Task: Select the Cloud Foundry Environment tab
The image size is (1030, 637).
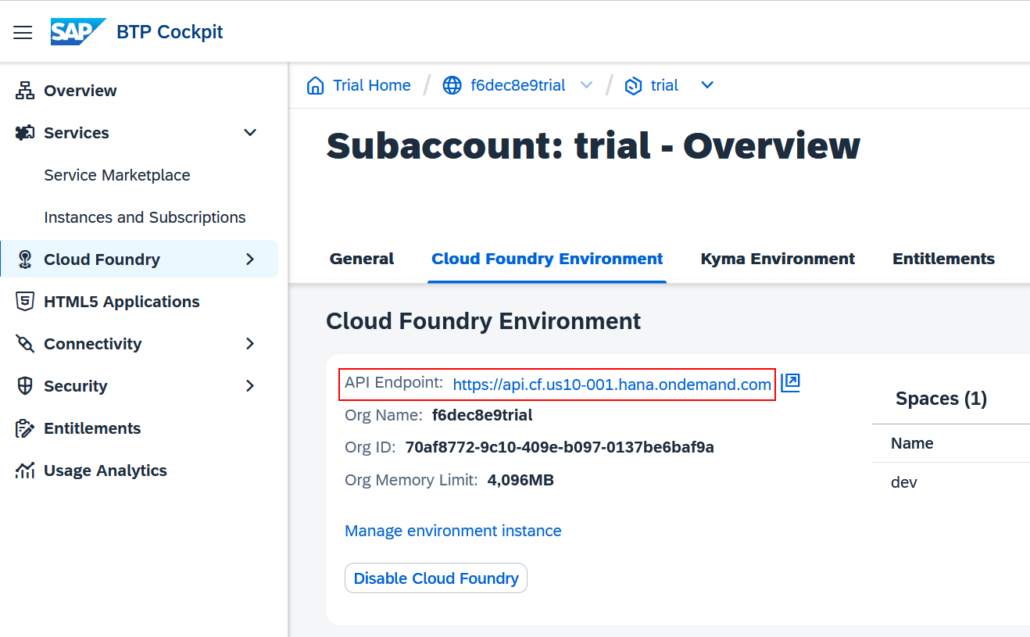Action: coord(547,259)
